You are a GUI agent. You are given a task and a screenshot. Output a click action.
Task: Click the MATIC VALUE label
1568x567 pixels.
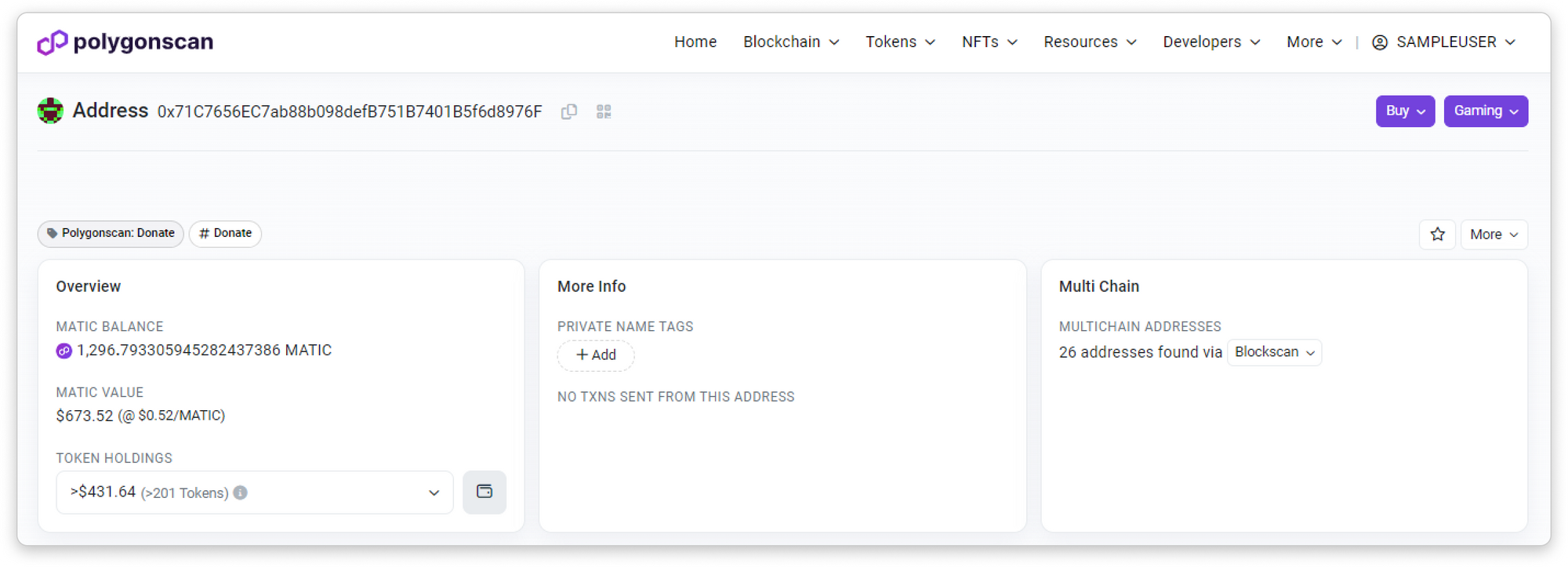tap(100, 392)
